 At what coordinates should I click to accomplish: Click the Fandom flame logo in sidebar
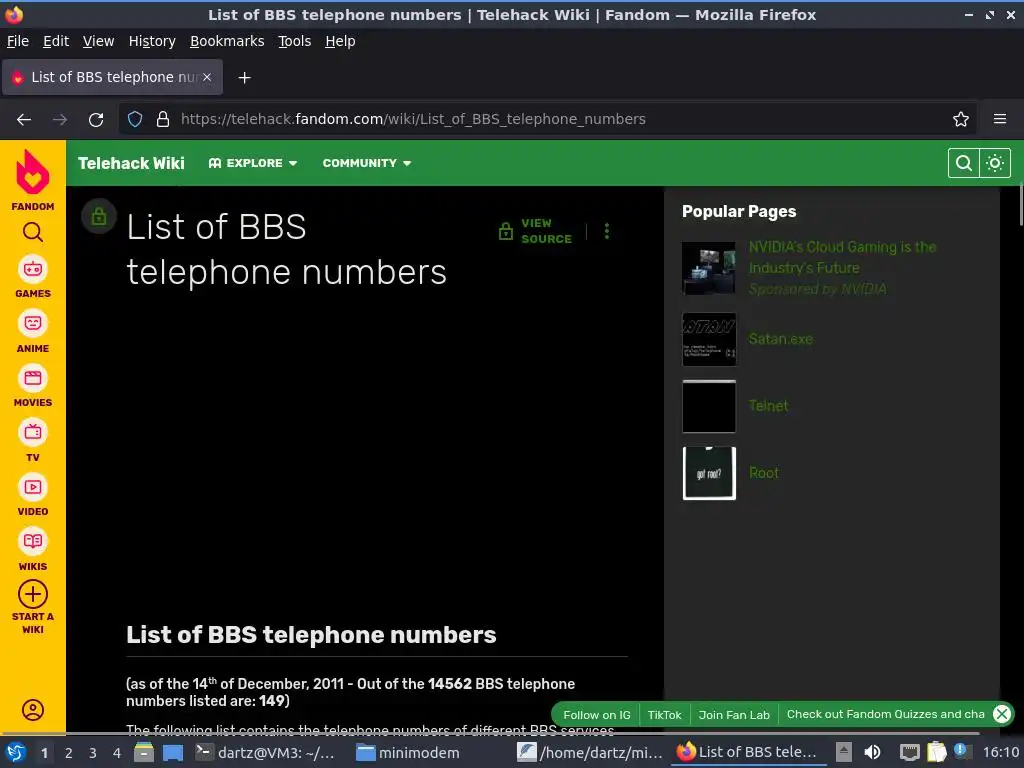tap(33, 172)
